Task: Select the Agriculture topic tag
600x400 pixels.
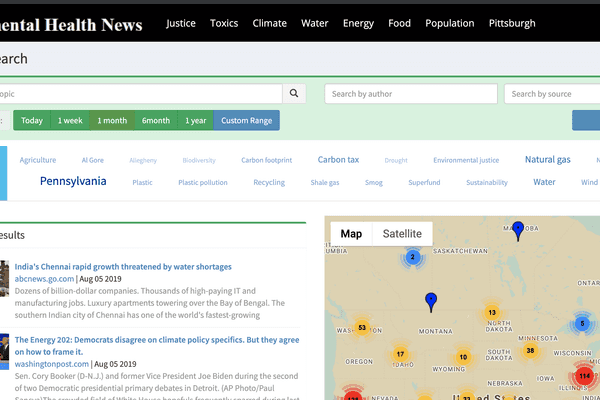Action: coord(38,160)
